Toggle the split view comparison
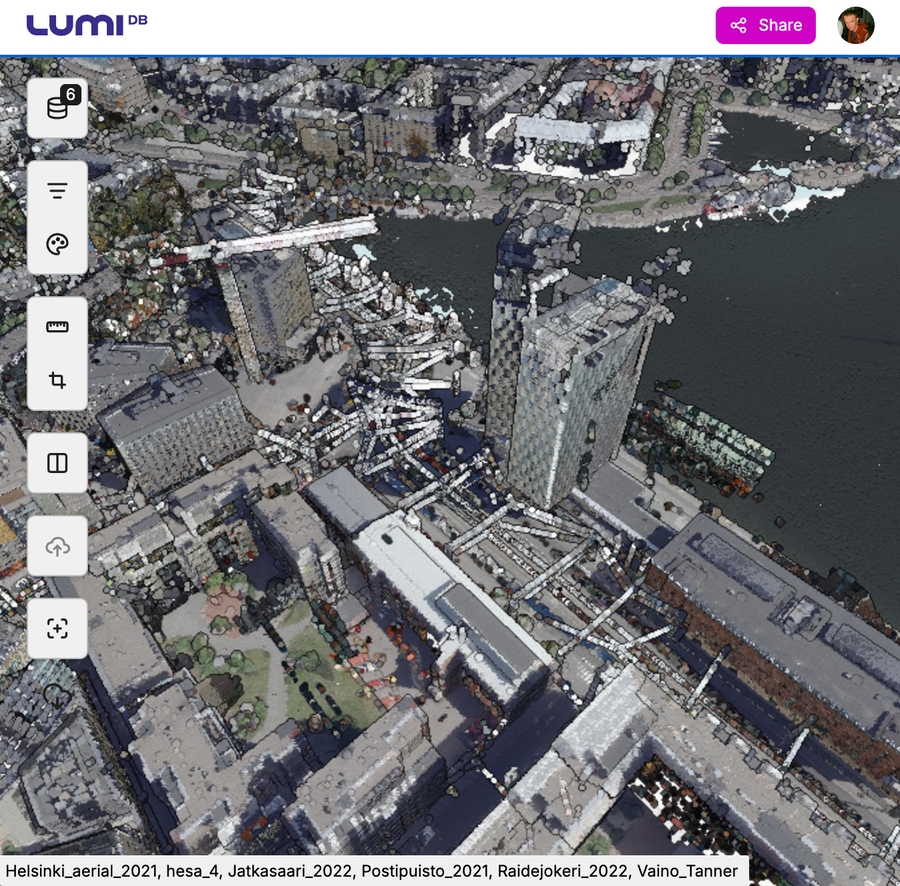The height and width of the screenshot is (886, 900). [x=57, y=463]
